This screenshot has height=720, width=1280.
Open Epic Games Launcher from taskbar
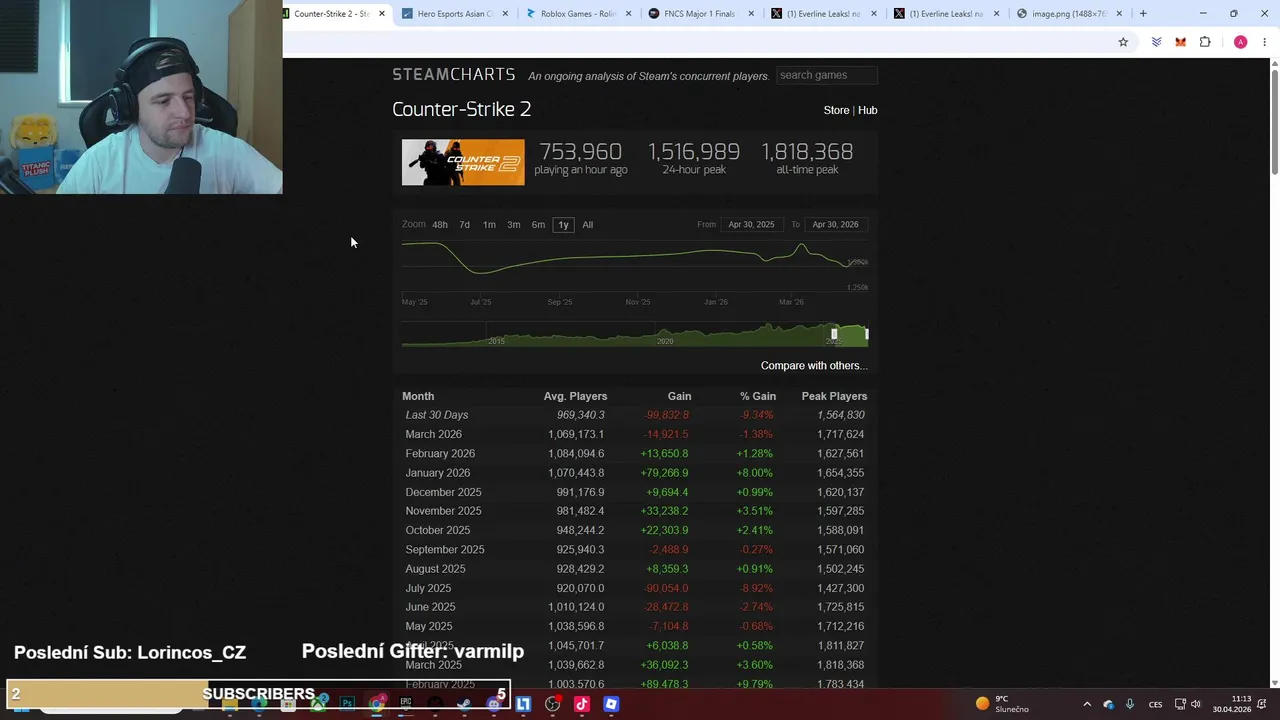click(405, 704)
